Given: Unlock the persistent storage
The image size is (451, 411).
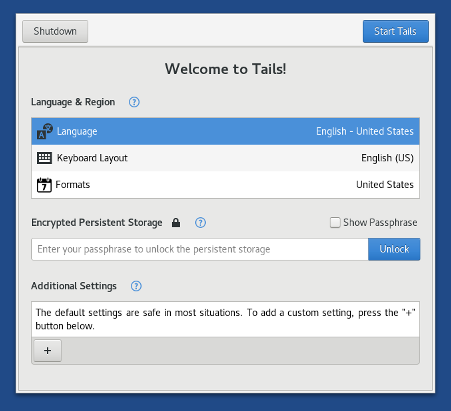Looking at the screenshot, I should tap(394, 249).
